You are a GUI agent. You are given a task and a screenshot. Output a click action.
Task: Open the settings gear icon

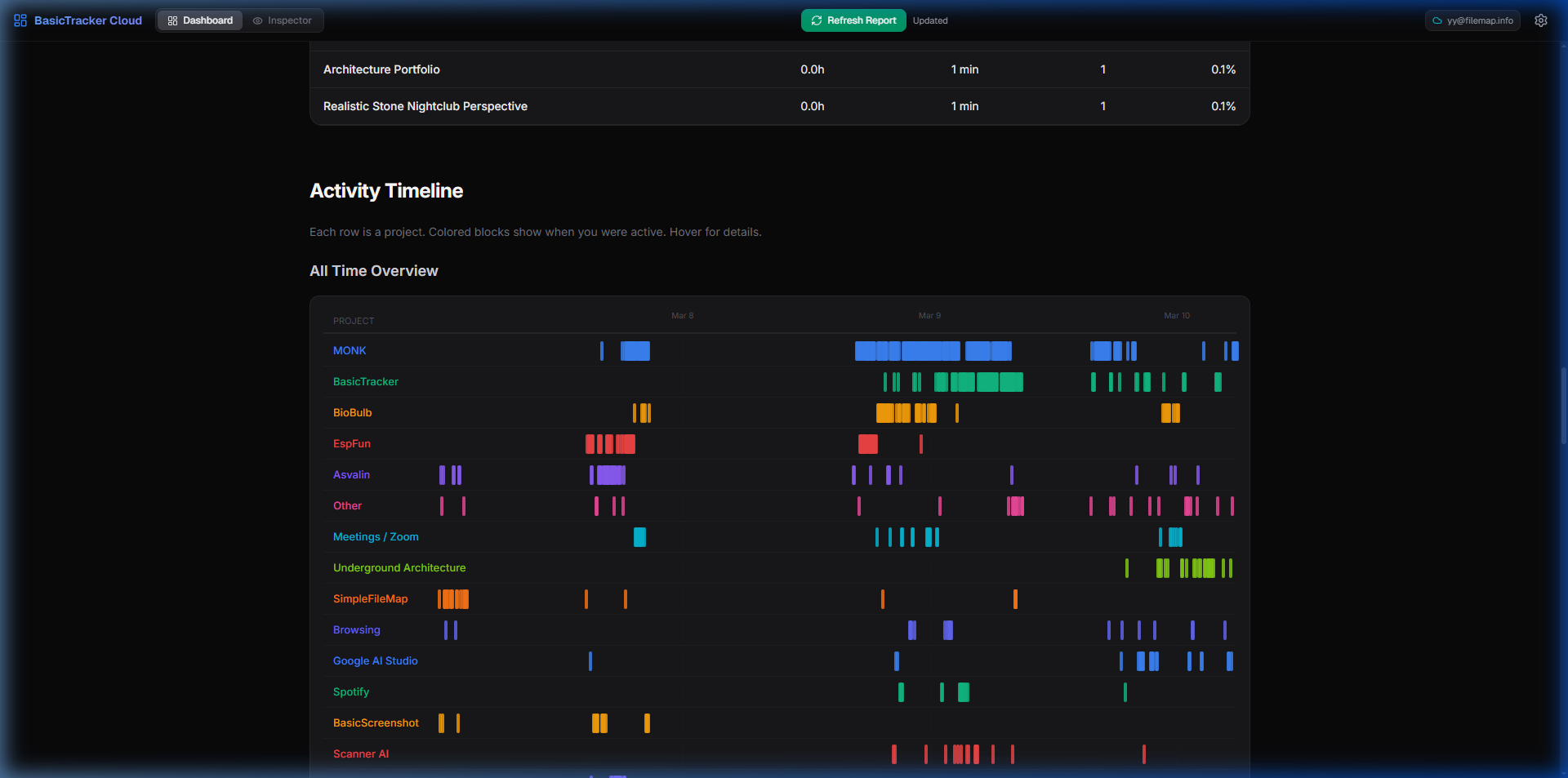1541,20
